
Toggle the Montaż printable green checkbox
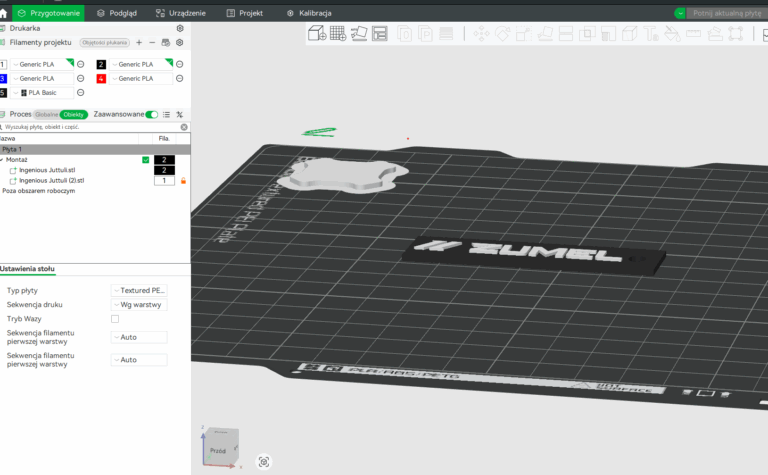[145, 160]
